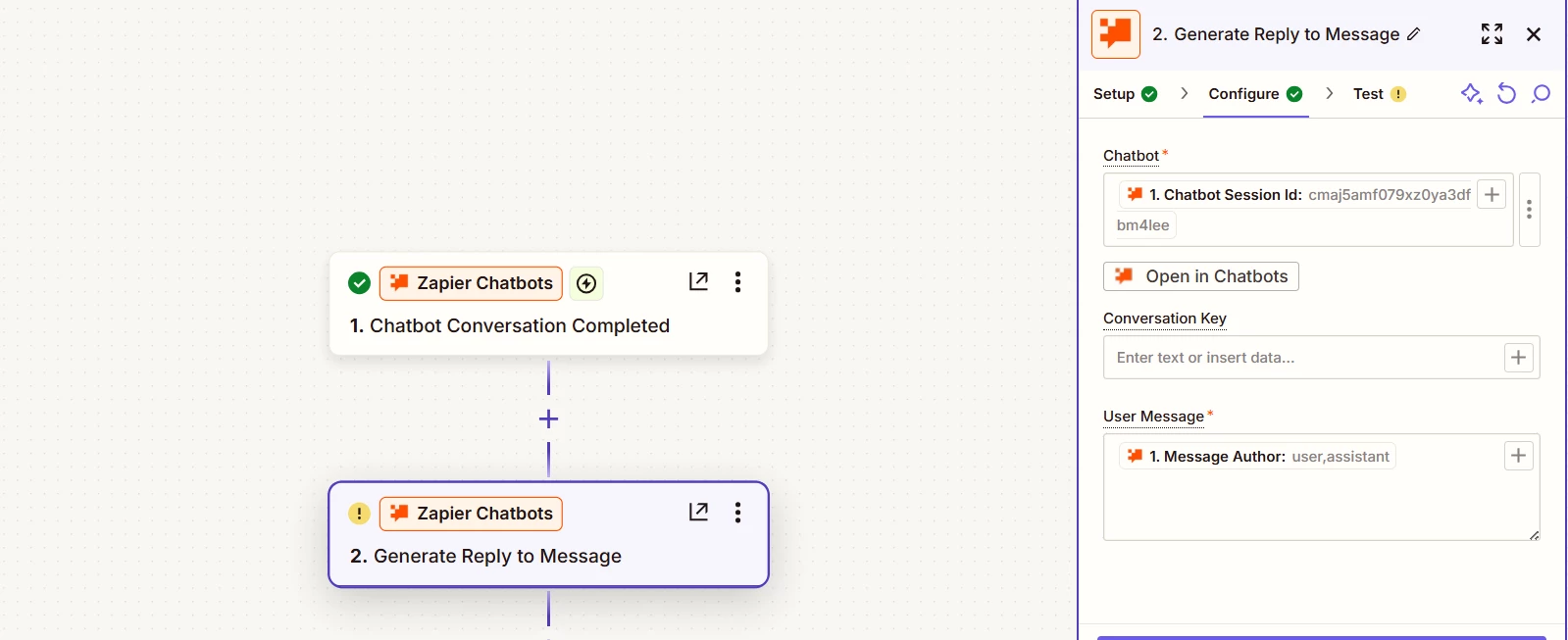Open the Chatbot field vertical dots options
This screenshot has height=640, width=1568.
click(x=1529, y=210)
